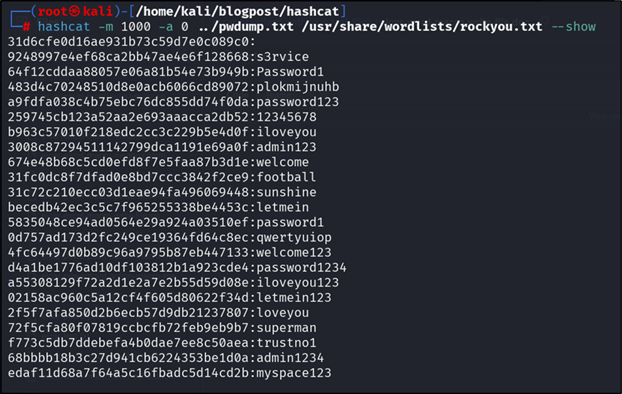Click the iloveyou123 cracked password
Viewport: 622px width, 394px height.
pos(298,283)
